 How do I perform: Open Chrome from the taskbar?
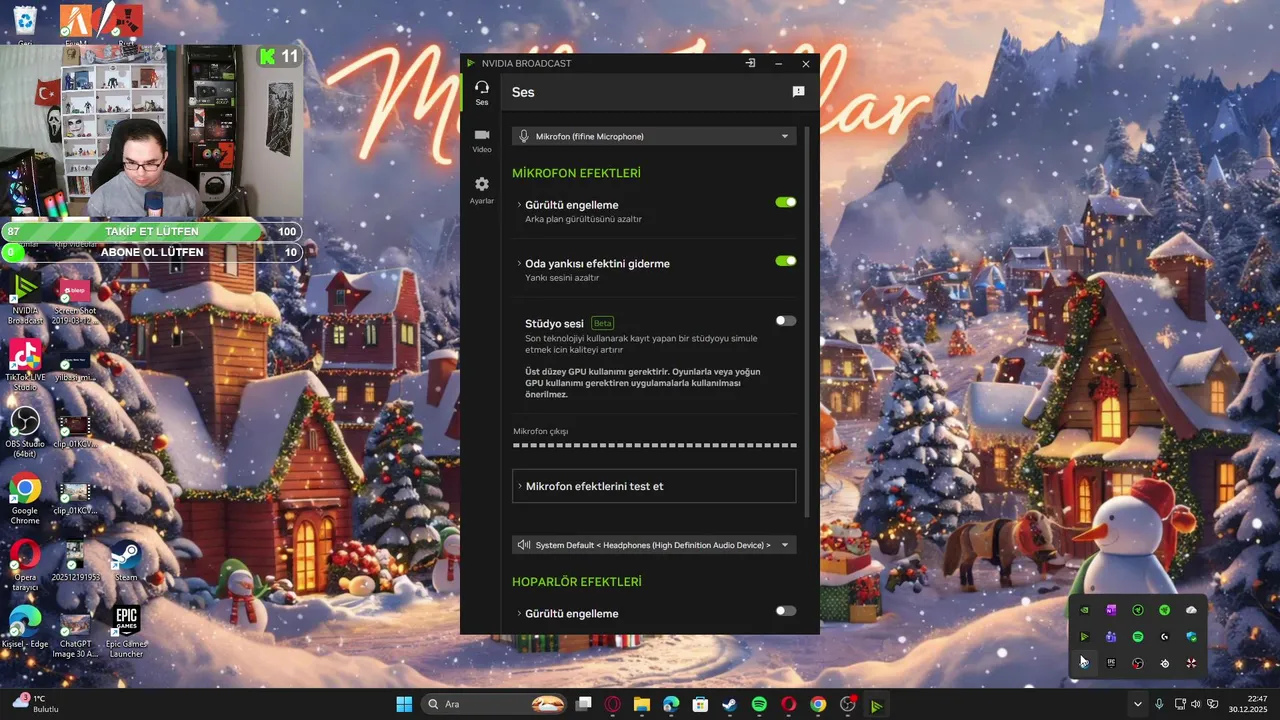pos(818,704)
